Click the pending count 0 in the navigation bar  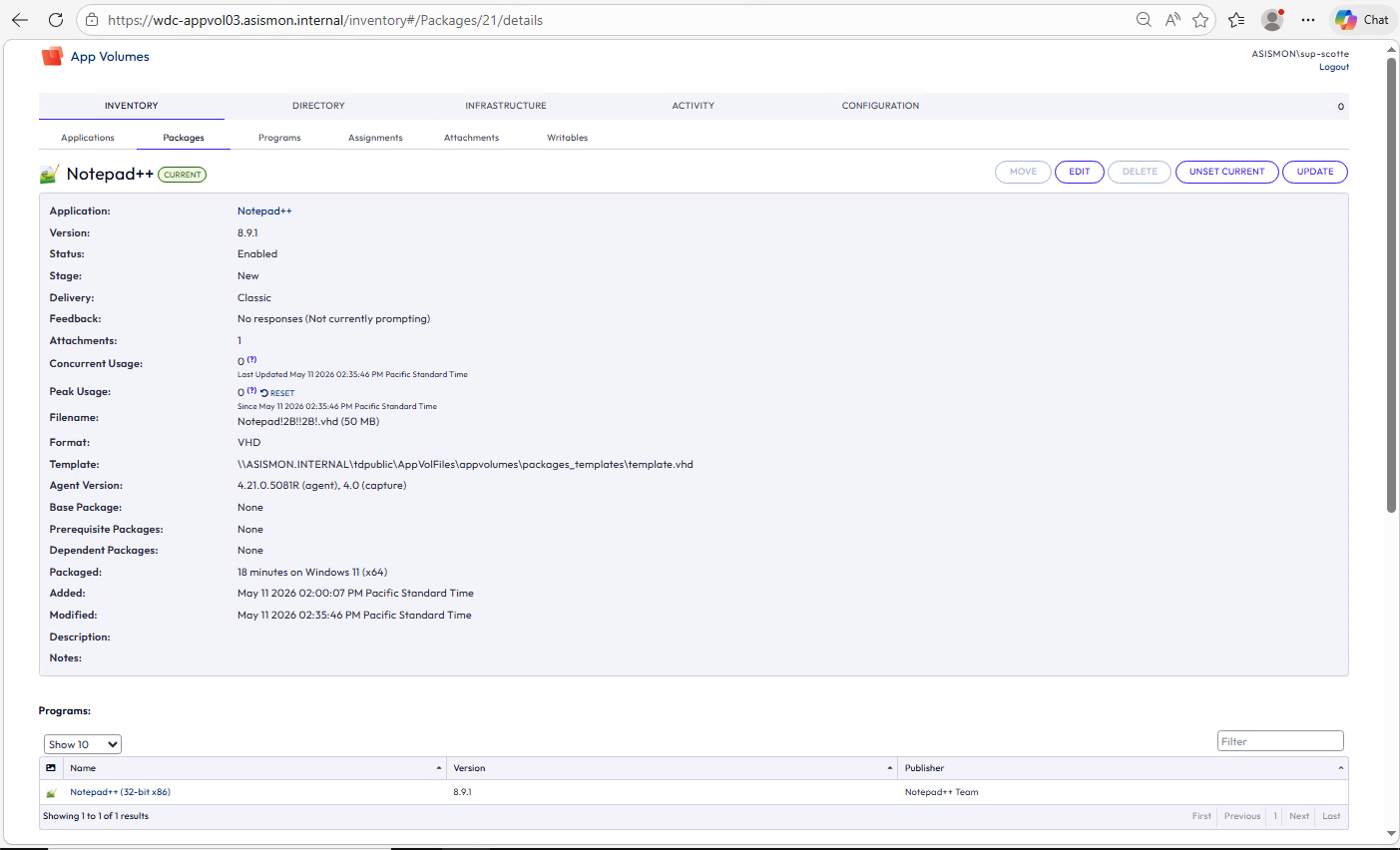[1341, 107]
